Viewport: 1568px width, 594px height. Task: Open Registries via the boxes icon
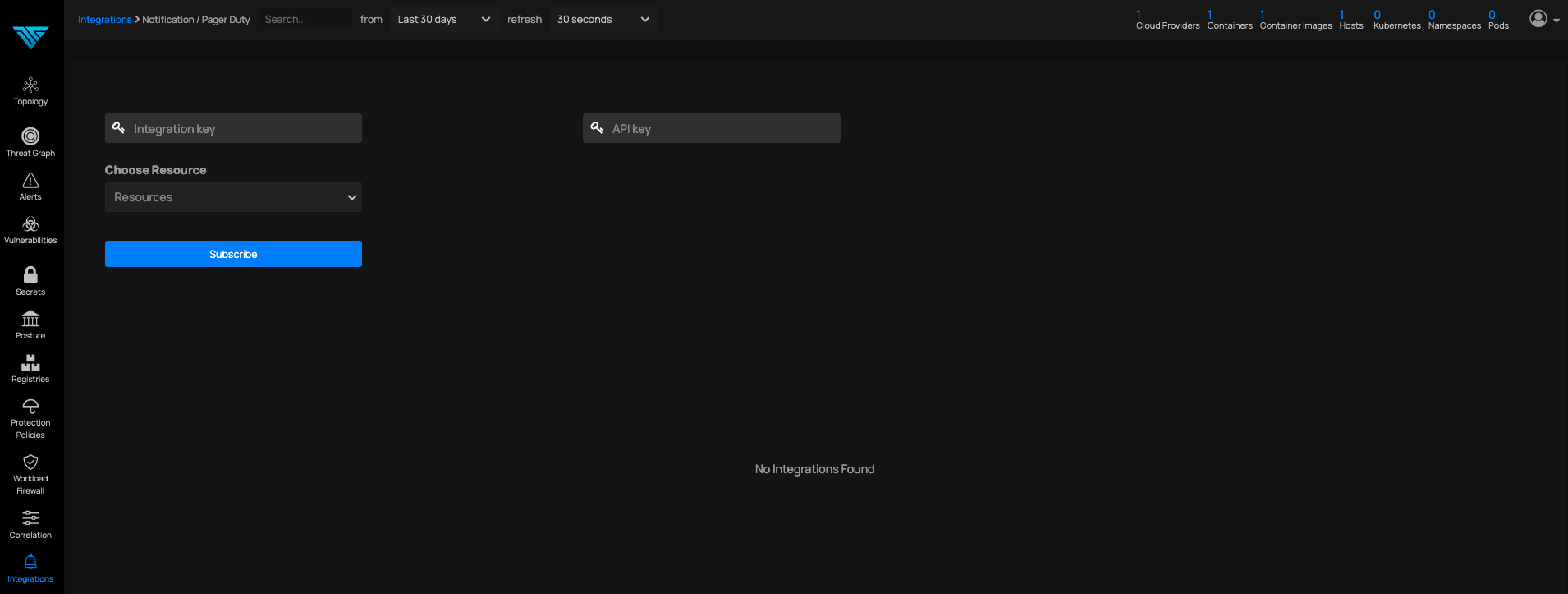[30, 362]
